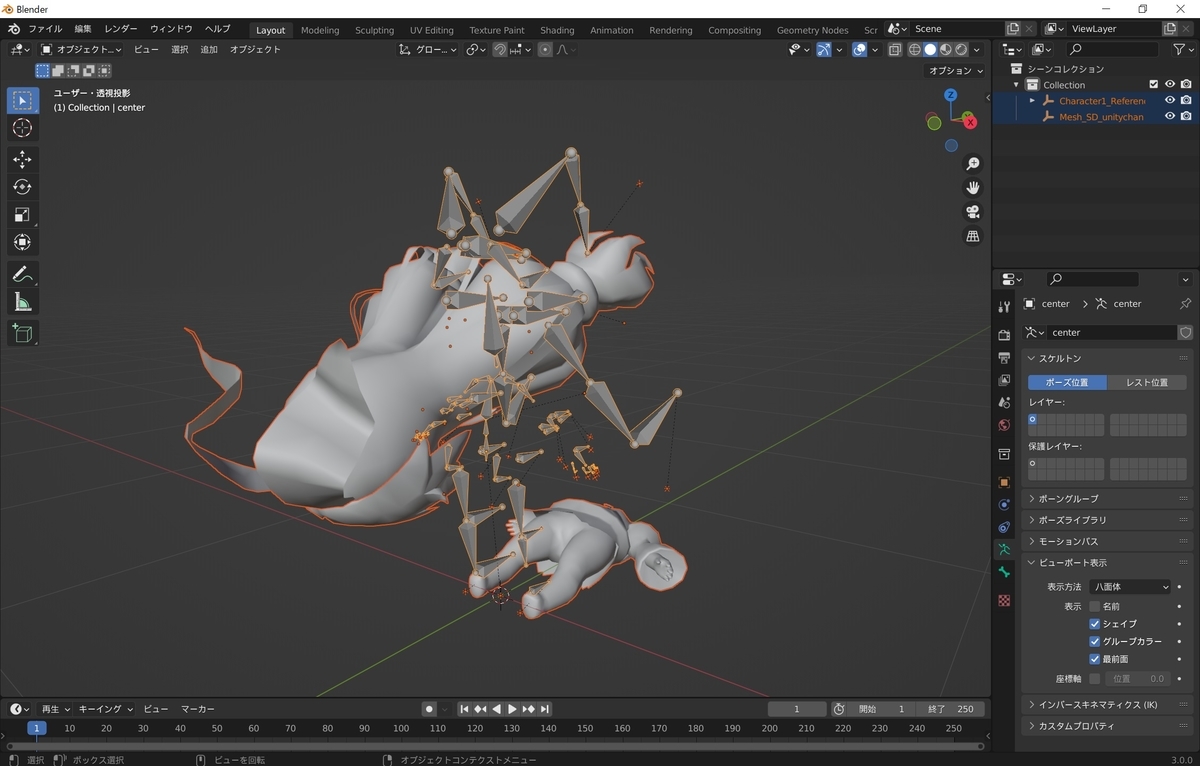Click the play animation button
1200x766 pixels.
click(512, 709)
